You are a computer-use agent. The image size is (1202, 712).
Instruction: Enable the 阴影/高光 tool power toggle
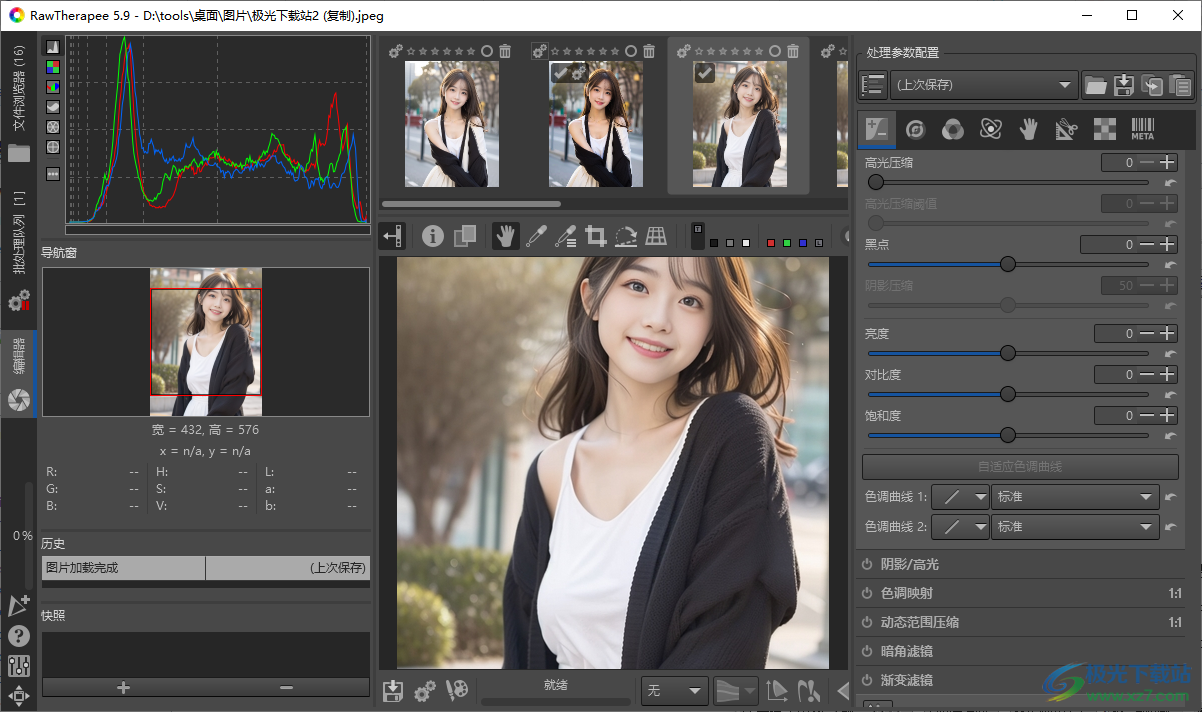[x=867, y=564]
